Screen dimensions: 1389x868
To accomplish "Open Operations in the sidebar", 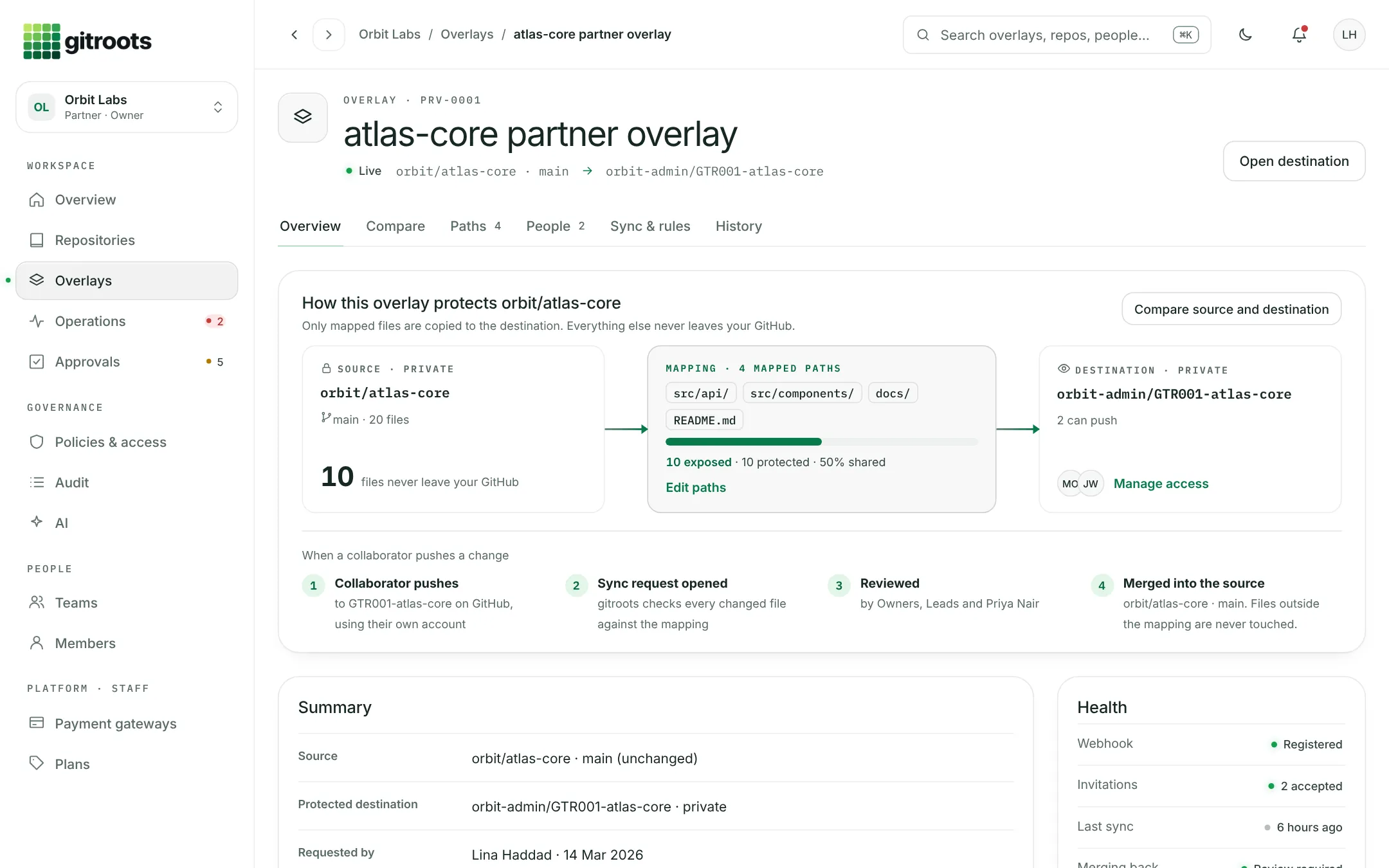I will pyautogui.click(x=127, y=321).
